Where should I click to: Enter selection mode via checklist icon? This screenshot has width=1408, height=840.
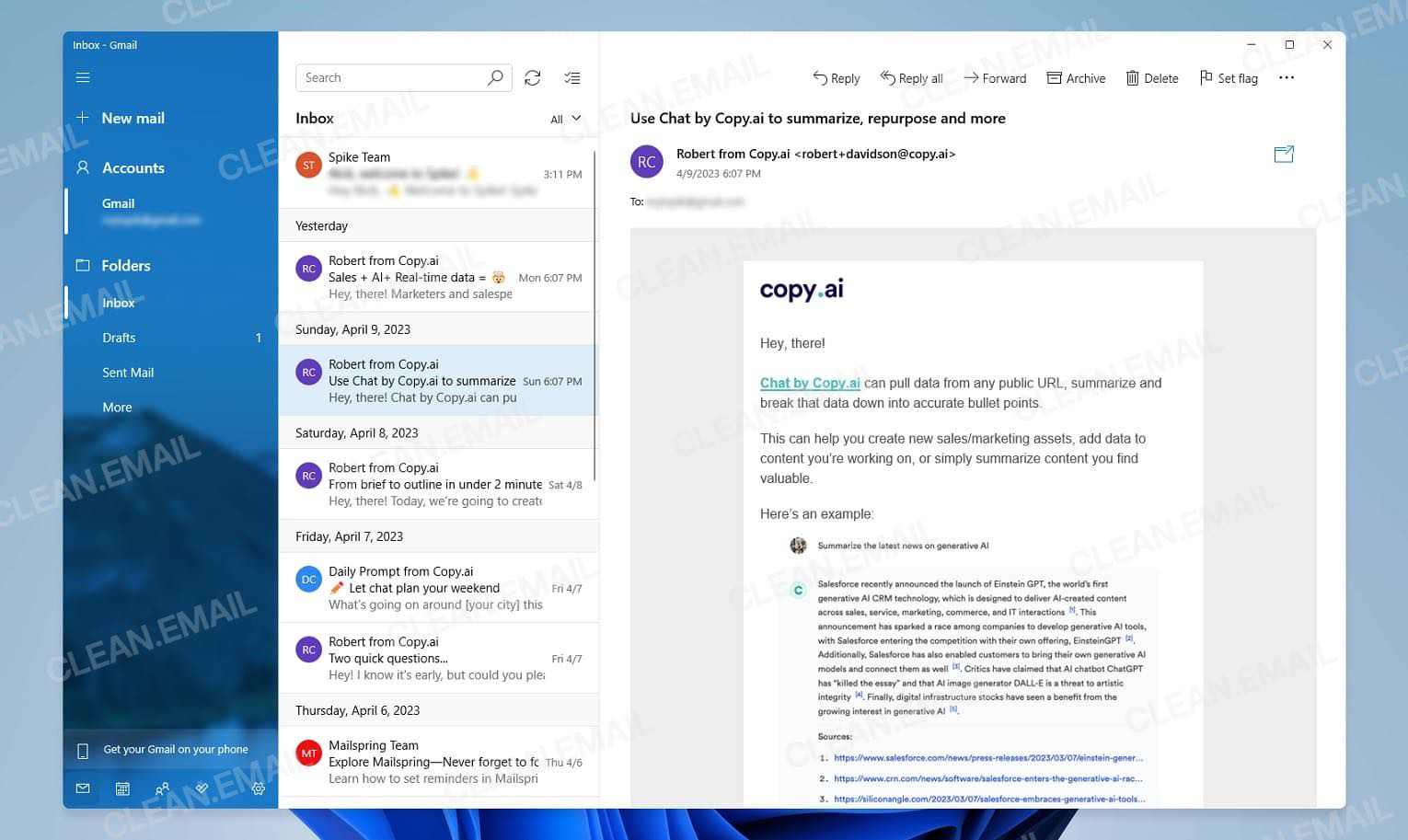point(571,78)
